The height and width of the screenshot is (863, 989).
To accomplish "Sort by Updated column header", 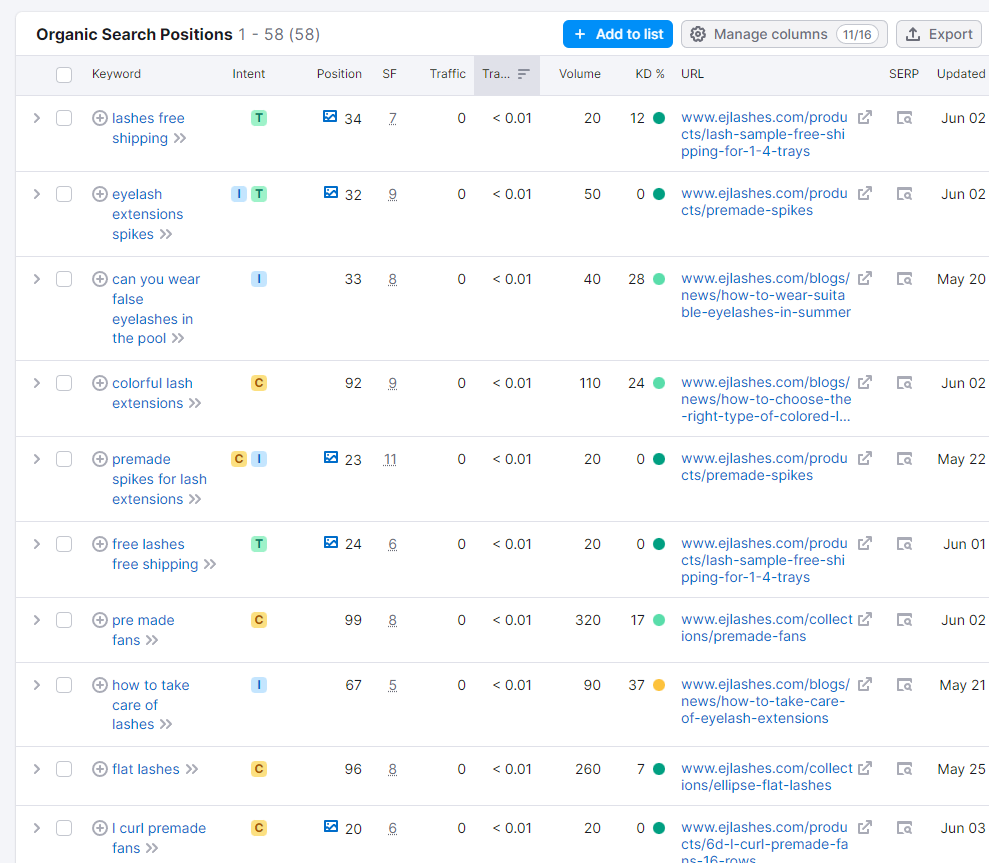I will (961, 74).
